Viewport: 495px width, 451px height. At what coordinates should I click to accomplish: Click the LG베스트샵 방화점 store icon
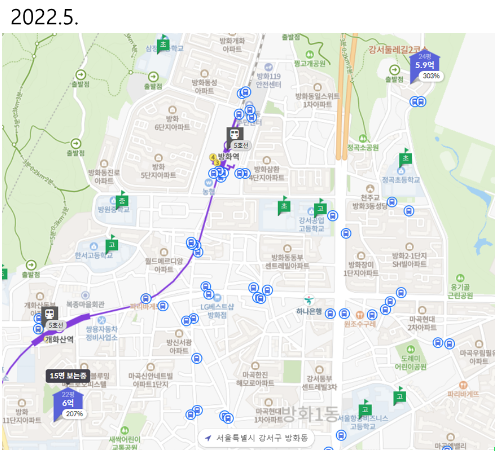pyautogui.click(x=217, y=298)
